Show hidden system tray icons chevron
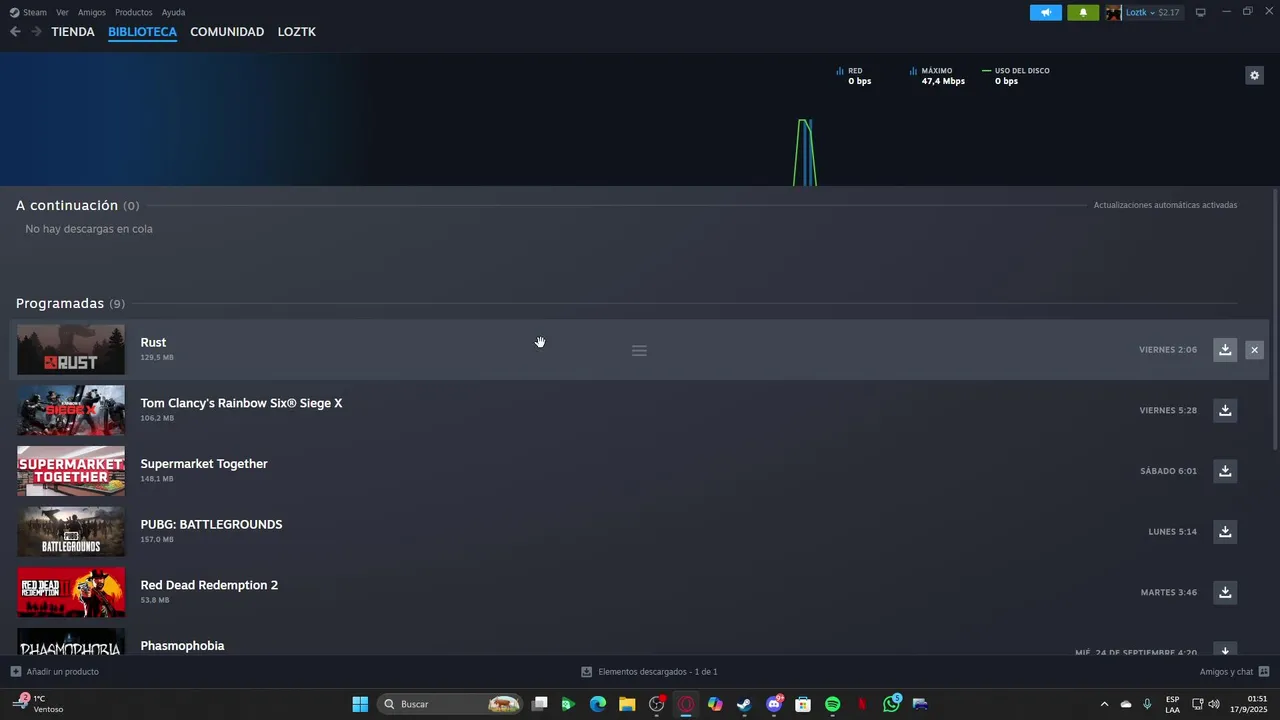 pos(1104,704)
